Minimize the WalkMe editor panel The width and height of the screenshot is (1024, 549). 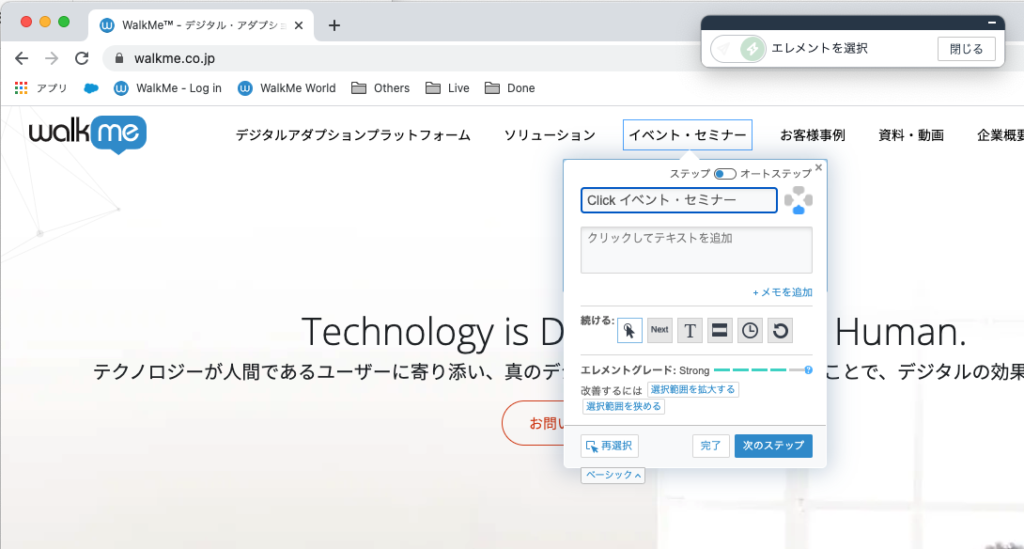992,23
